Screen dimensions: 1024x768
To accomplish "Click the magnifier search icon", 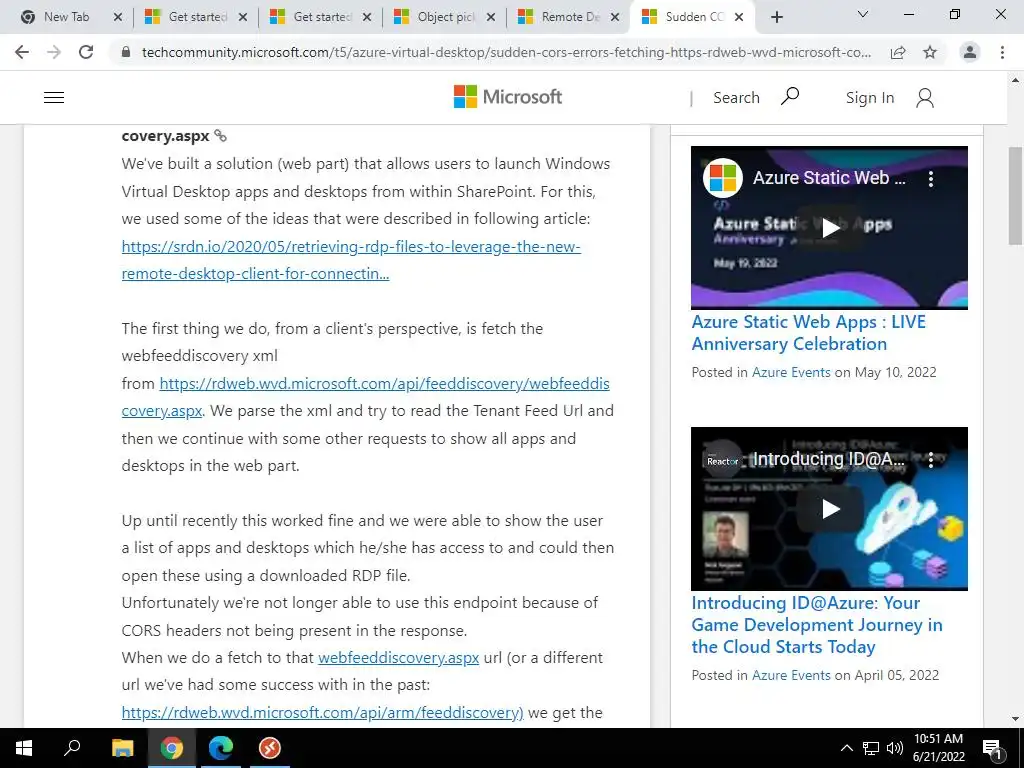I will [x=790, y=97].
